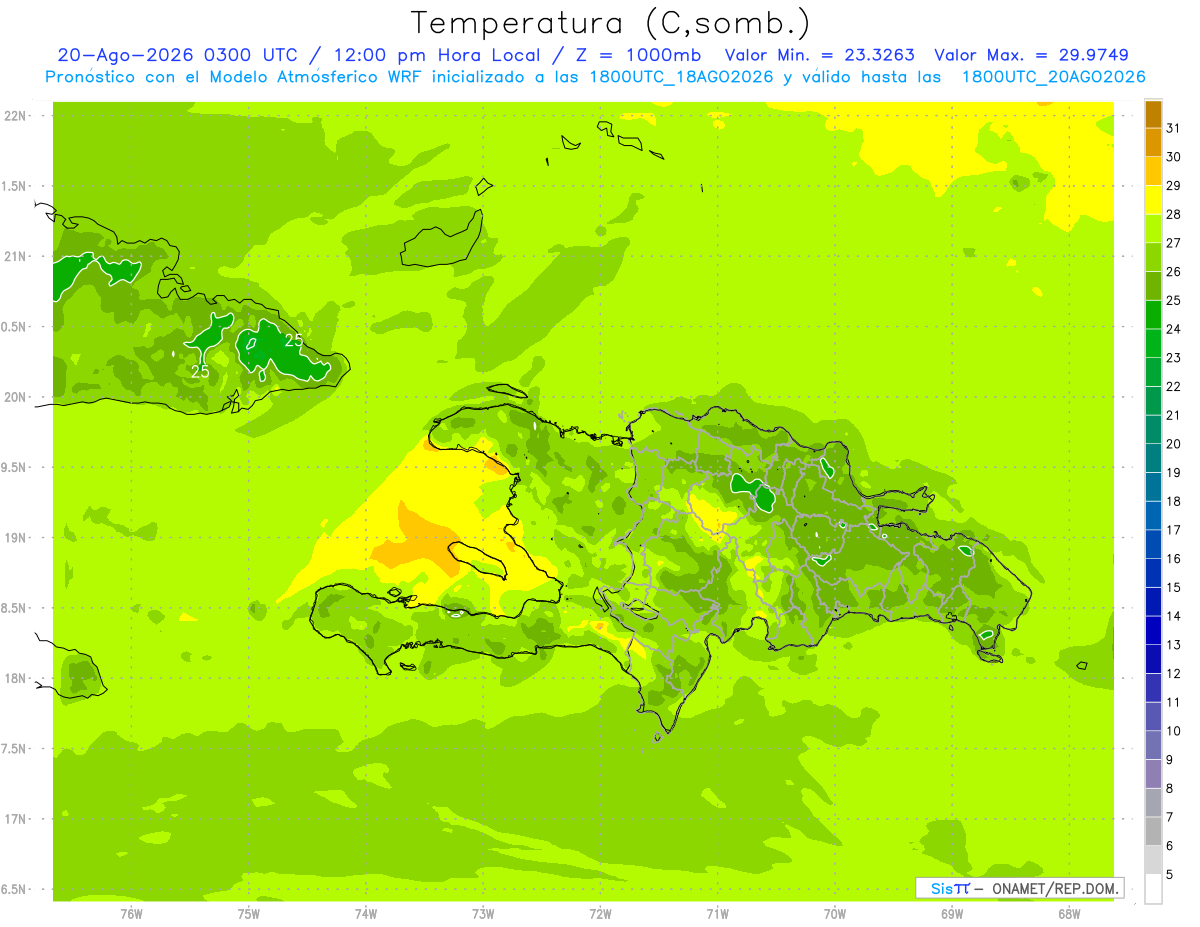Select the "19N" latitude axis label
The height and width of the screenshot is (927, 1200).
point(15,537)
